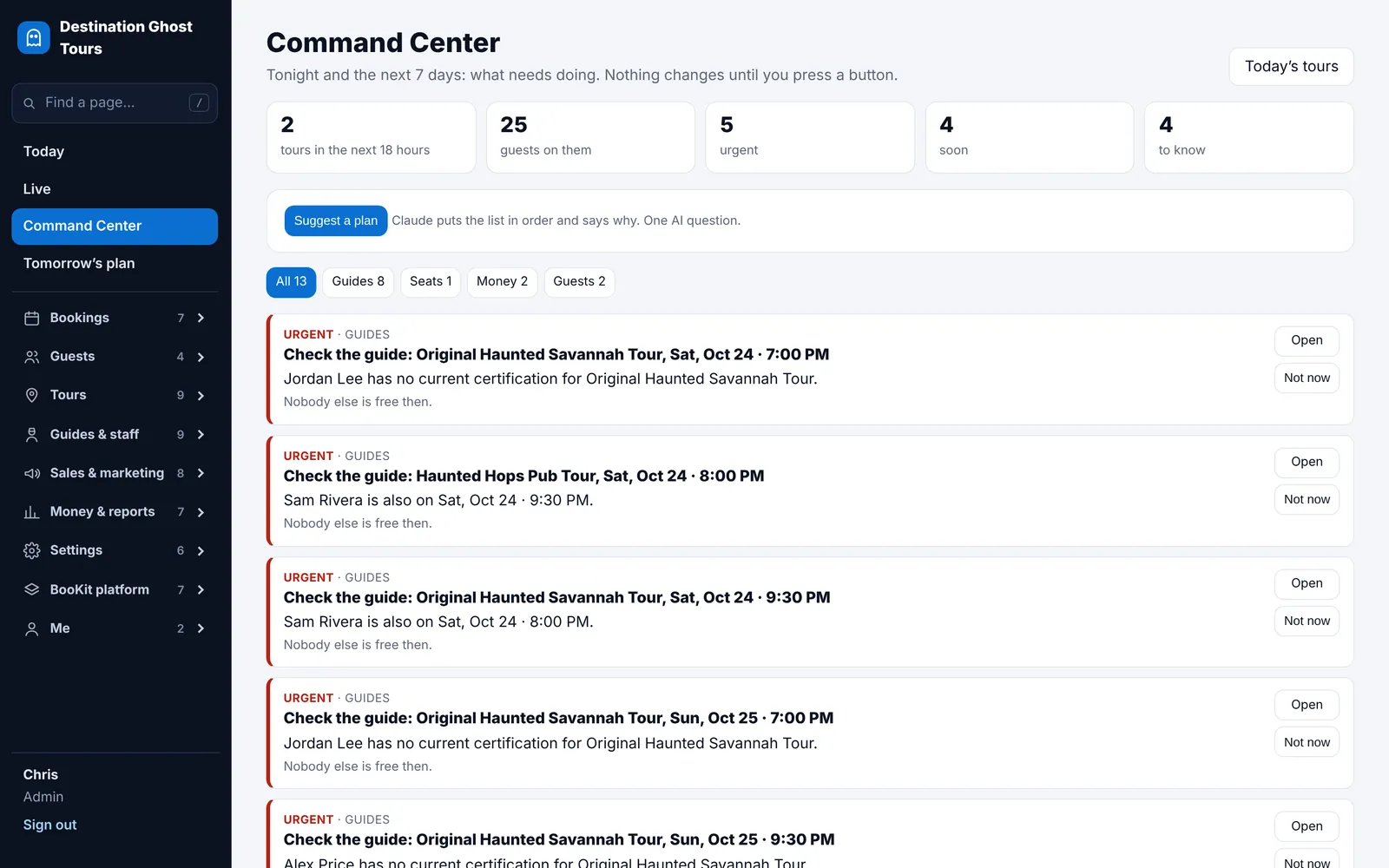This screenshot has height=868, width=1389.
Task: Click the Guides & staff person icon
Action: tap(32, 435)
